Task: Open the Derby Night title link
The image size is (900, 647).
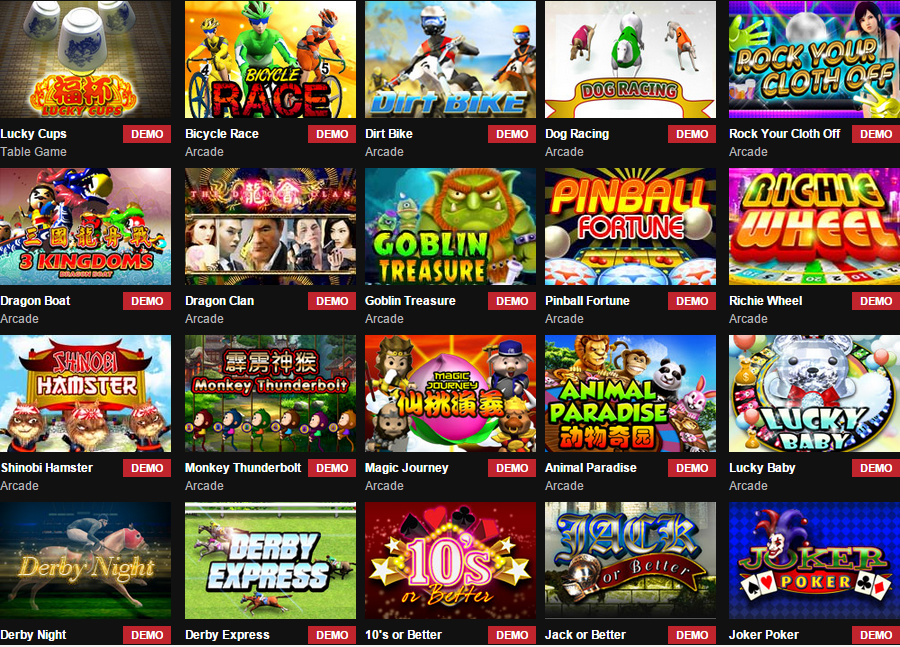Action: click(33, 635)
